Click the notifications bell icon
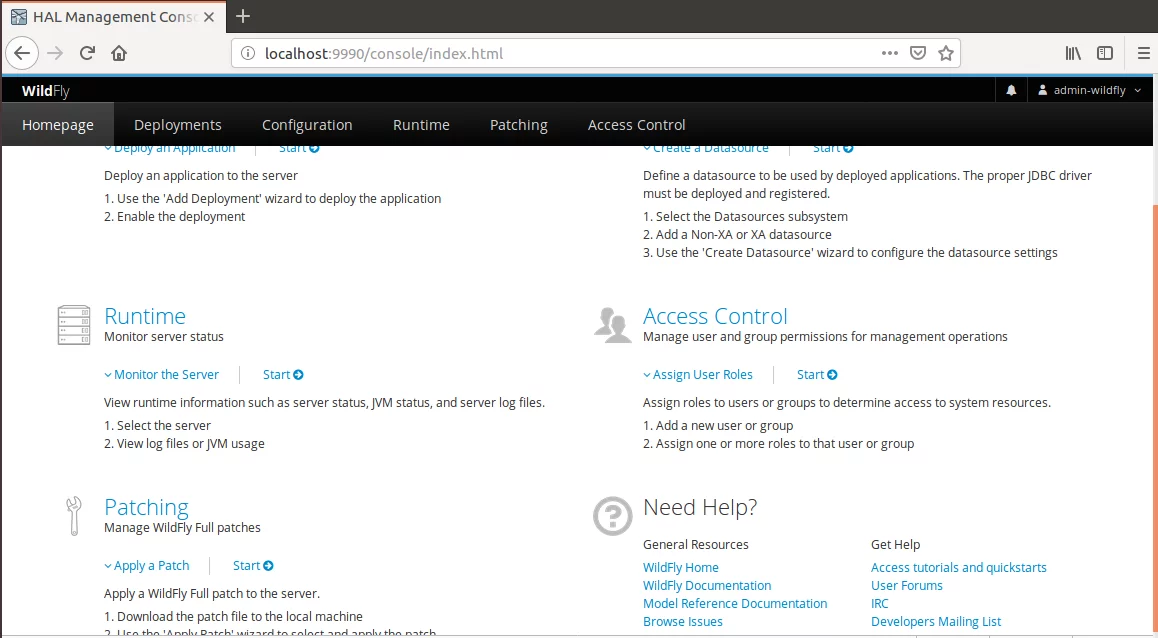Screen dimensions: 1158x638 pos(1011,90)
